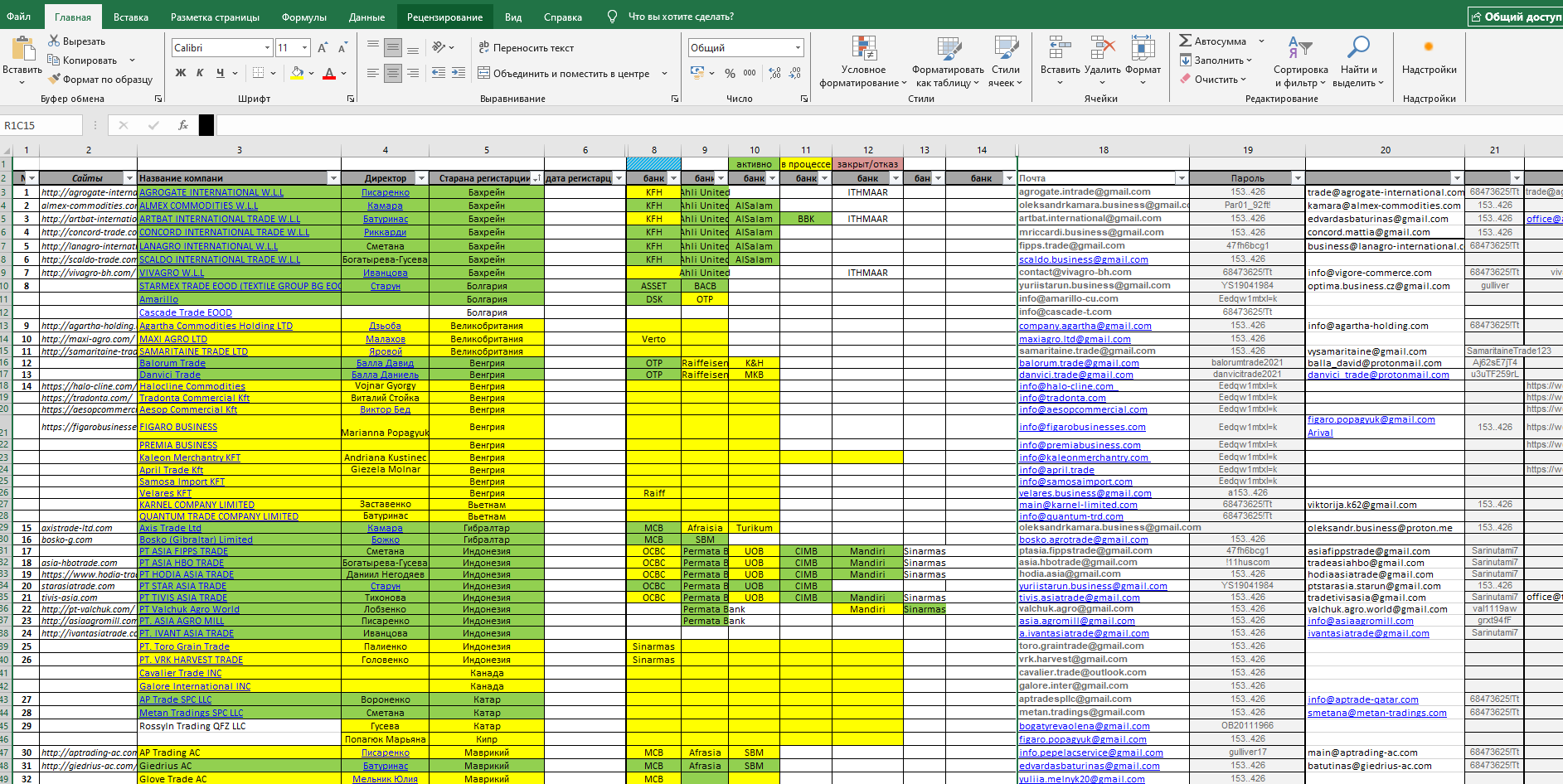Toggle underline formatting (Ч)

pos(220,73)
